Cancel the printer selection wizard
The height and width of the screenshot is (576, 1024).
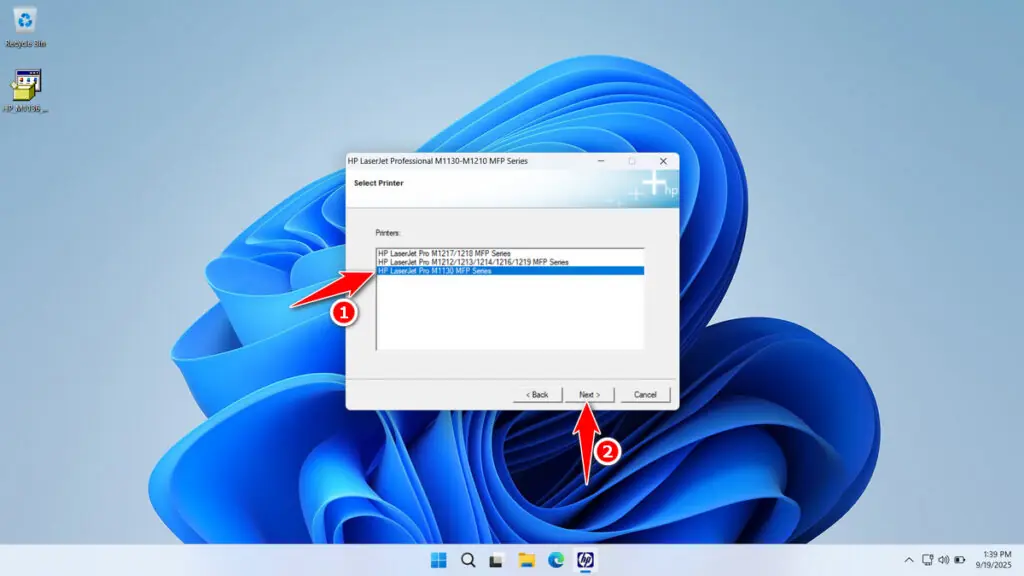coord(645,394)
